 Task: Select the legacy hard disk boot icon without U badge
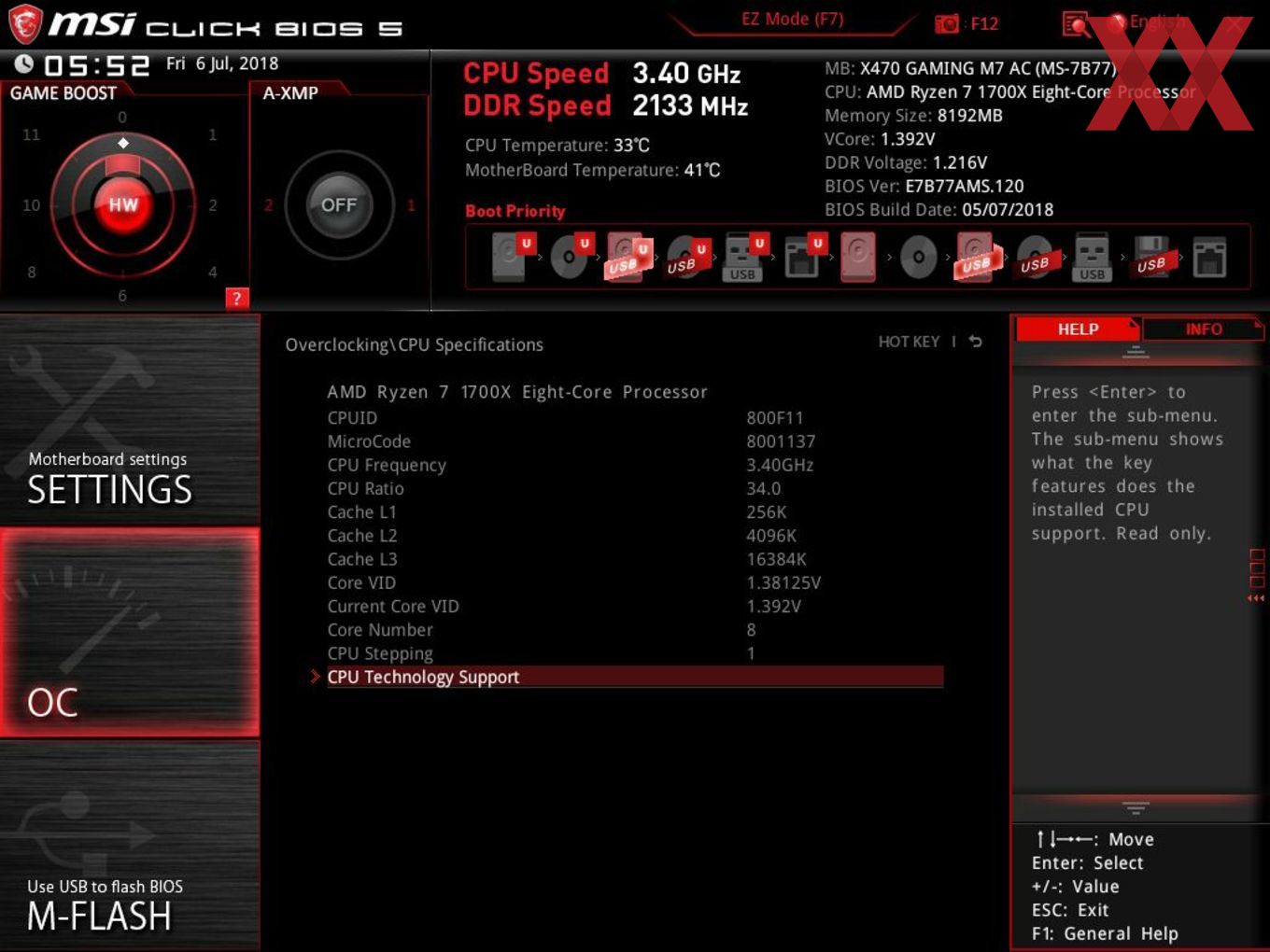858,257
